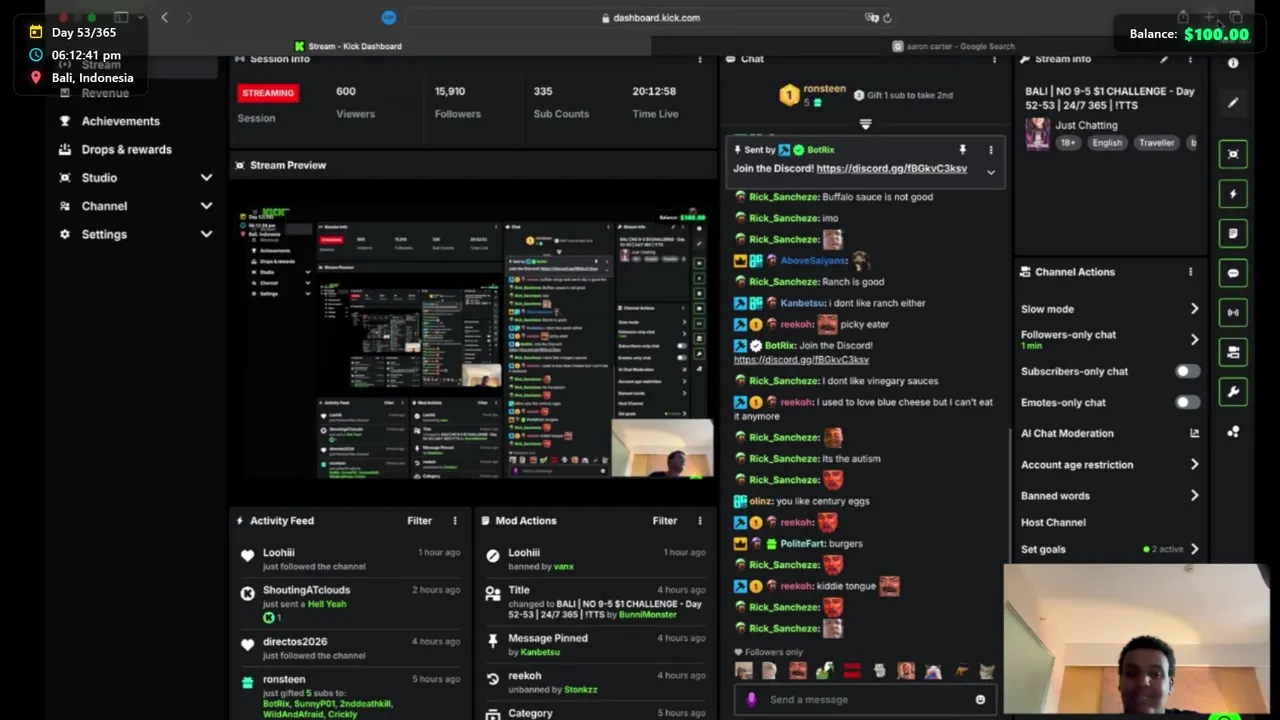
Task: Click the Host Channel action
Action: (1053, 522)
